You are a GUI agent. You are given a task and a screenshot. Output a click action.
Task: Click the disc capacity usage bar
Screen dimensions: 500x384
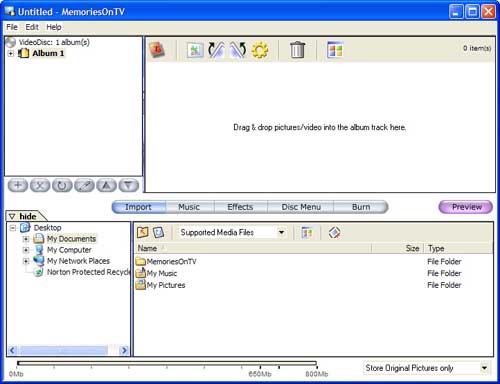click(167, 363)
